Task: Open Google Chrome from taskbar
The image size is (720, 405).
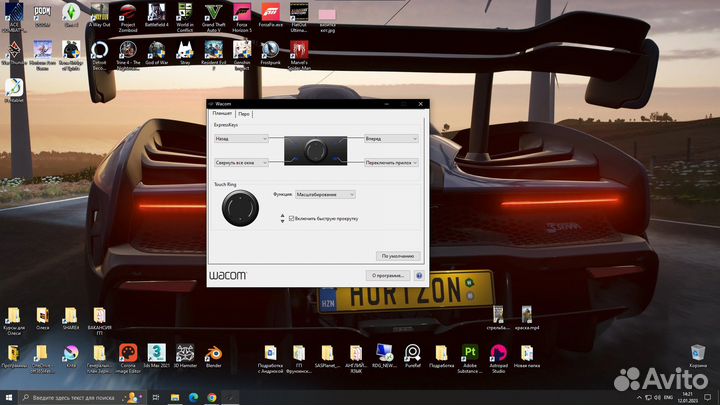Action: click(212, 398)
